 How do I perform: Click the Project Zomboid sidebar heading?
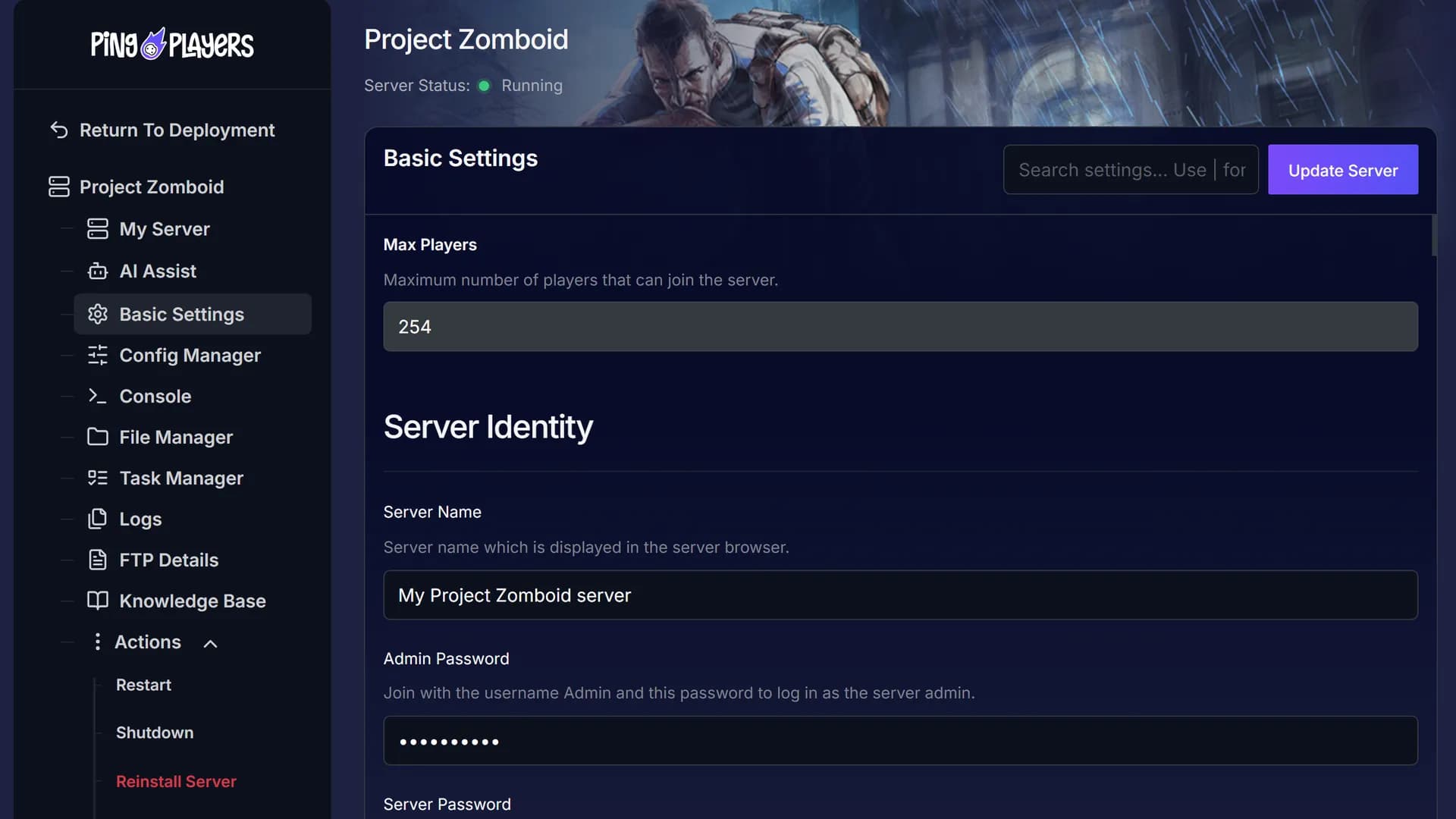(152, 187)
